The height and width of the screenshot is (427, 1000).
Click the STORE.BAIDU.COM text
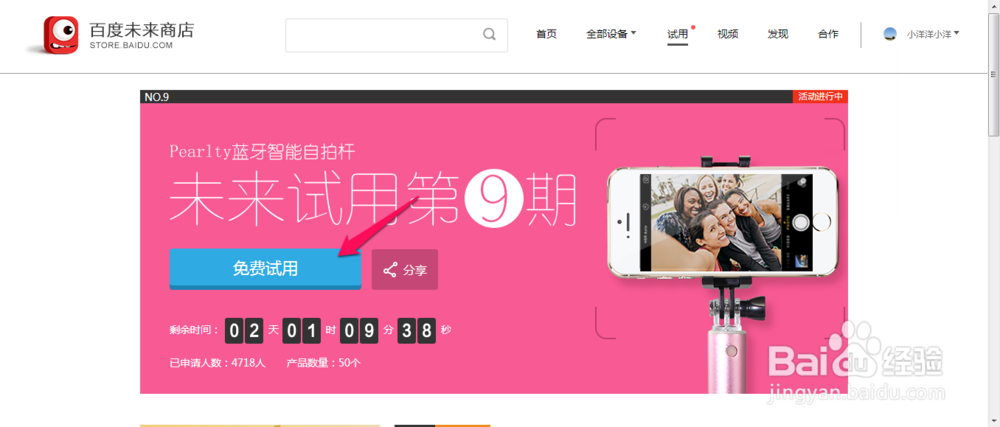[x=131, y=46]
